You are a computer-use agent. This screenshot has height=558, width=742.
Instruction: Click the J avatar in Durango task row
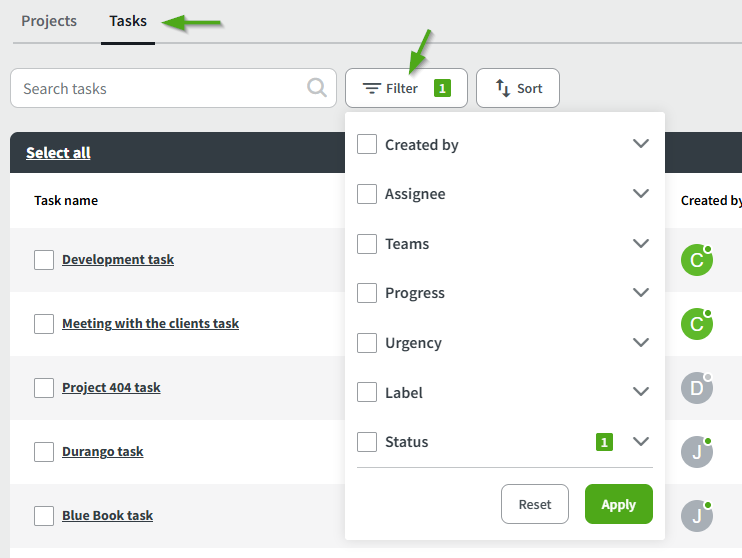coord(696,452)
